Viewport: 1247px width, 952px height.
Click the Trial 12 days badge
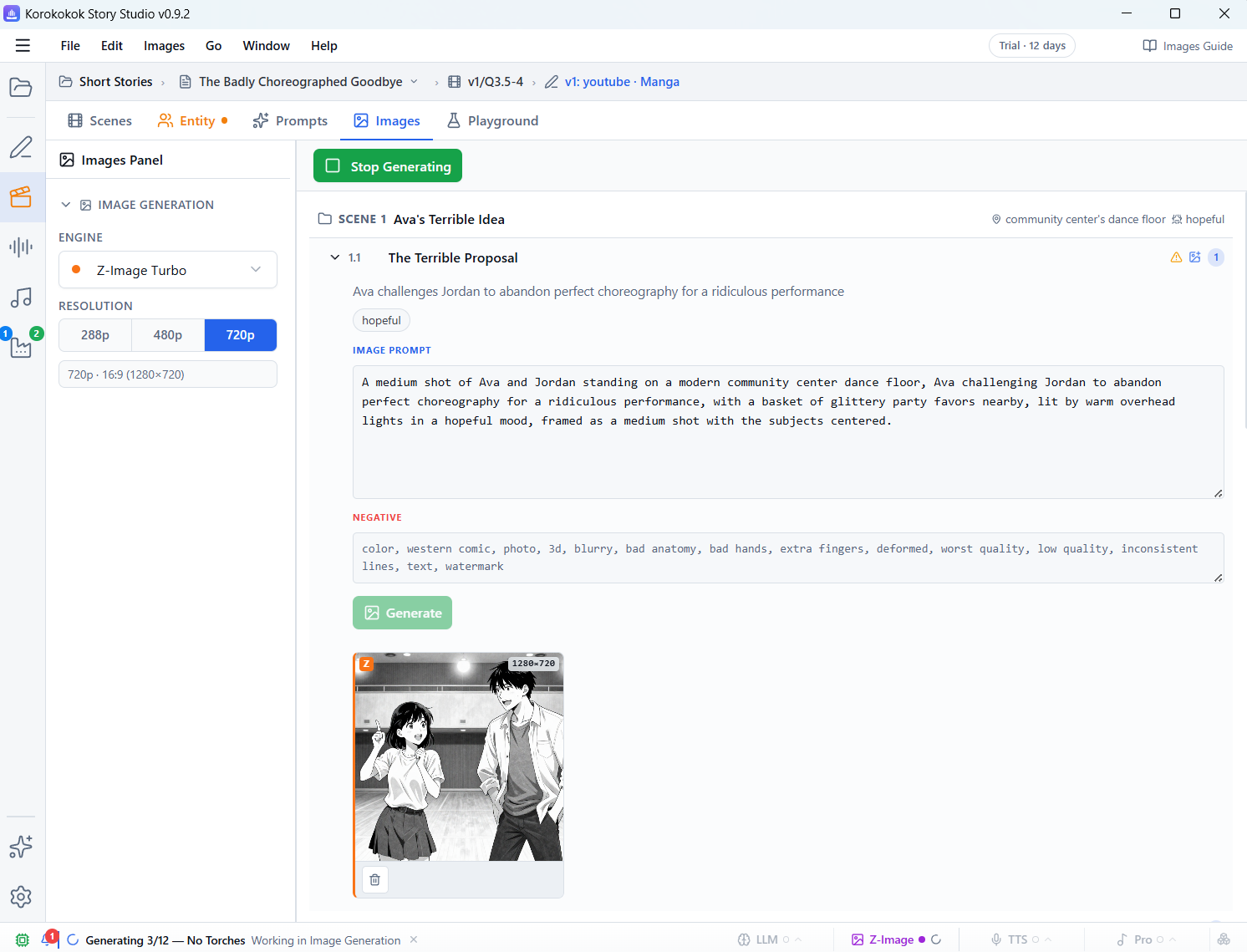pos(1032,46)
